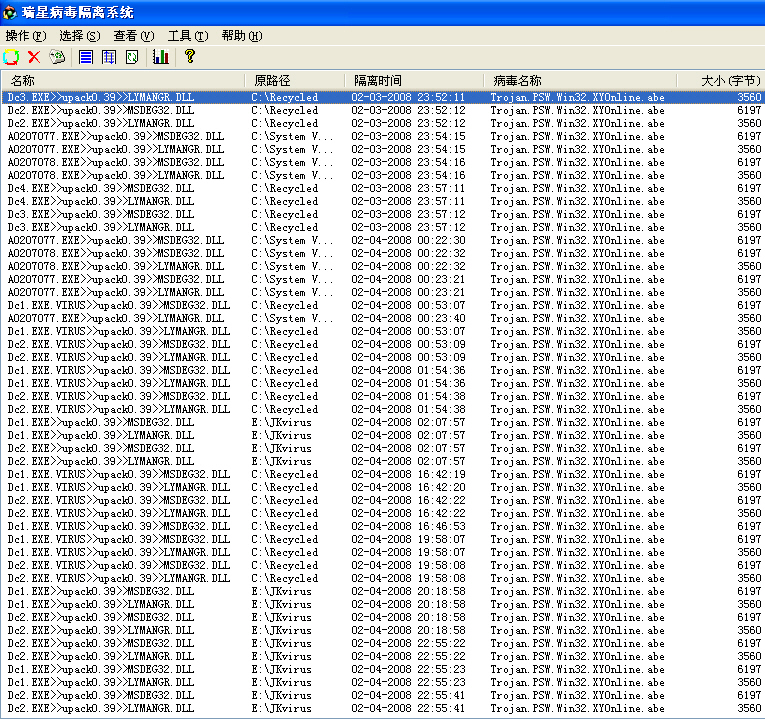765x719 pixels.
Task: Open the 帮助(H) menu
Action: [x=242, y=36]
